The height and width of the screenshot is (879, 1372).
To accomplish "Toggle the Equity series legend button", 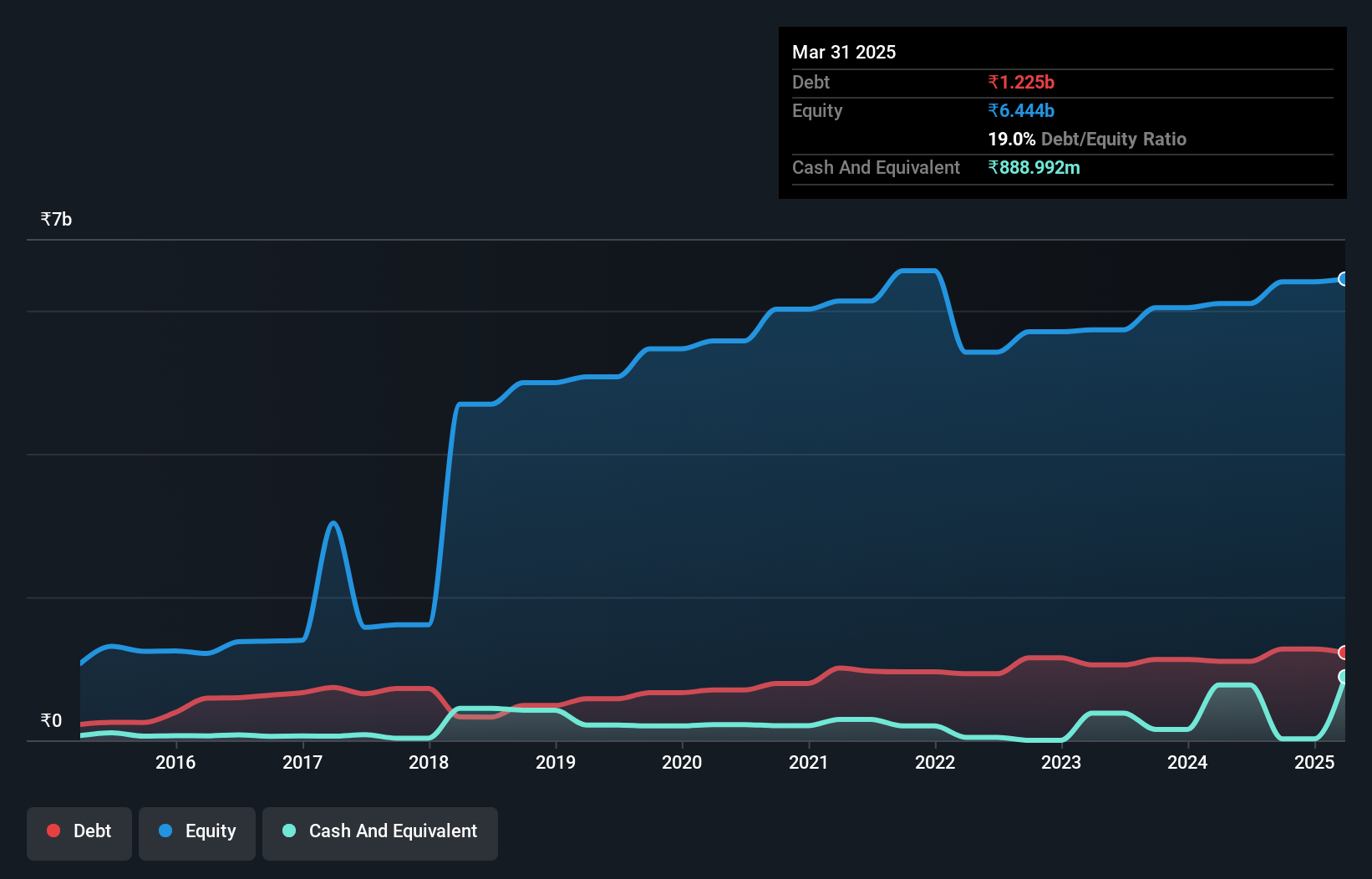I will click(x=197, y=833).
